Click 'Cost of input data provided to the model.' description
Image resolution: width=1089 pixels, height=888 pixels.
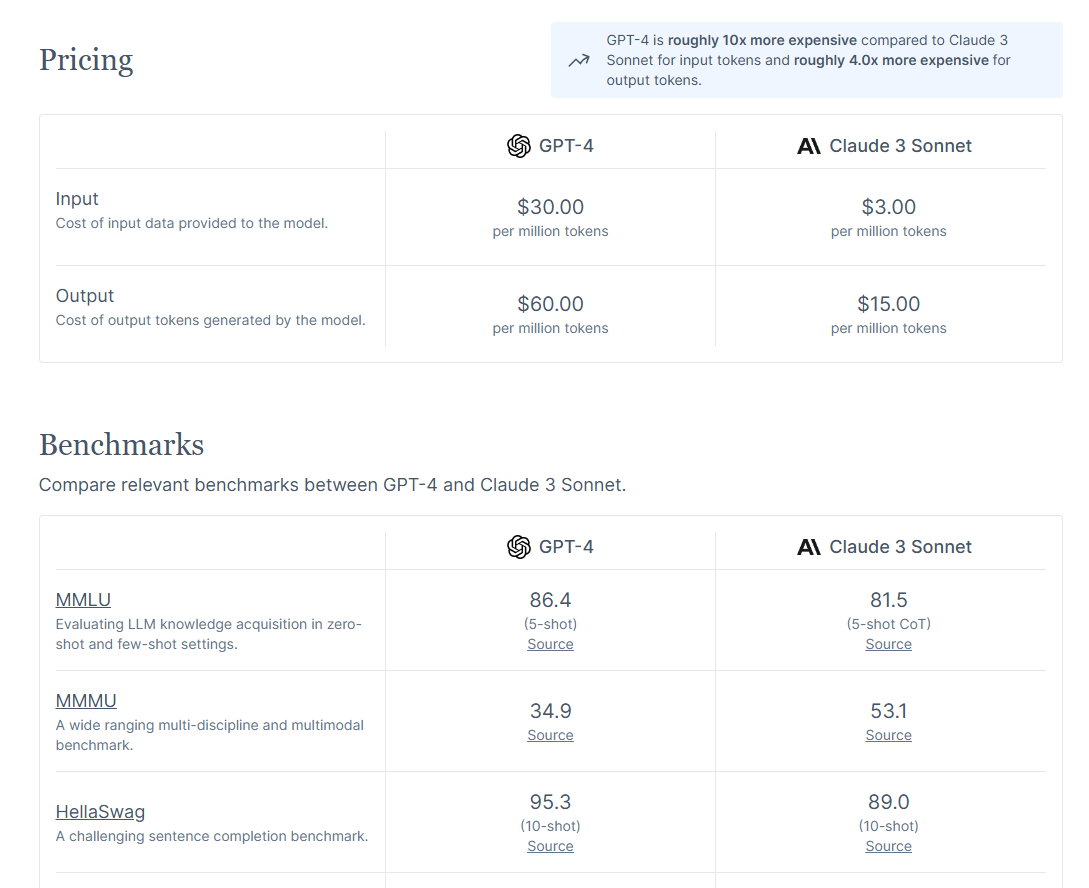click(x=192, y=224)
